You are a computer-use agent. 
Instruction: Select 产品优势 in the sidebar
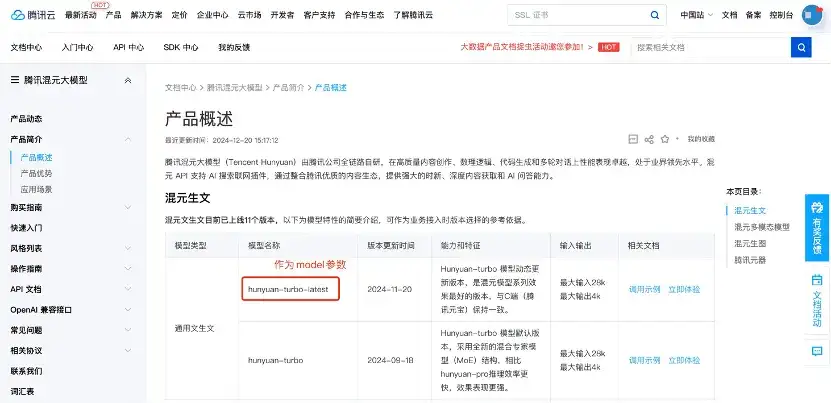point(37,174)
